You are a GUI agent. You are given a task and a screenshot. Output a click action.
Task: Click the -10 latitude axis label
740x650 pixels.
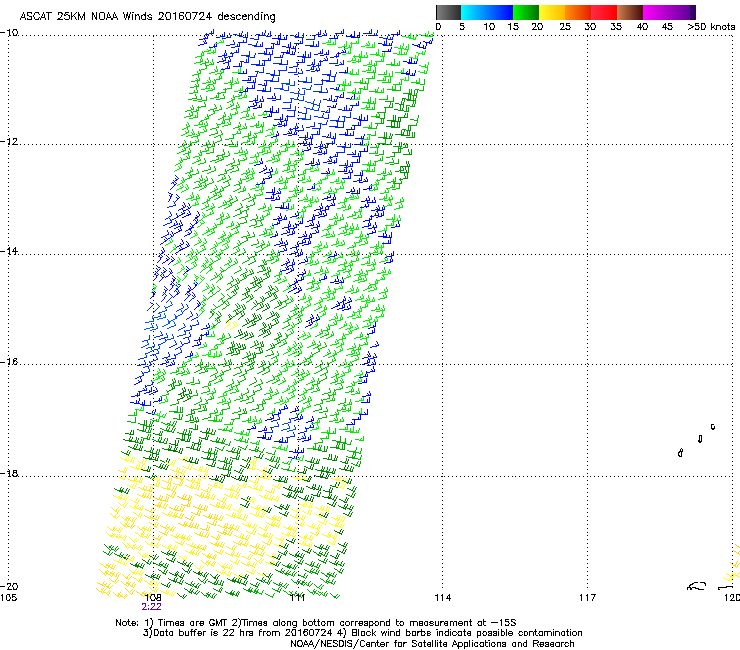point(9,33)
